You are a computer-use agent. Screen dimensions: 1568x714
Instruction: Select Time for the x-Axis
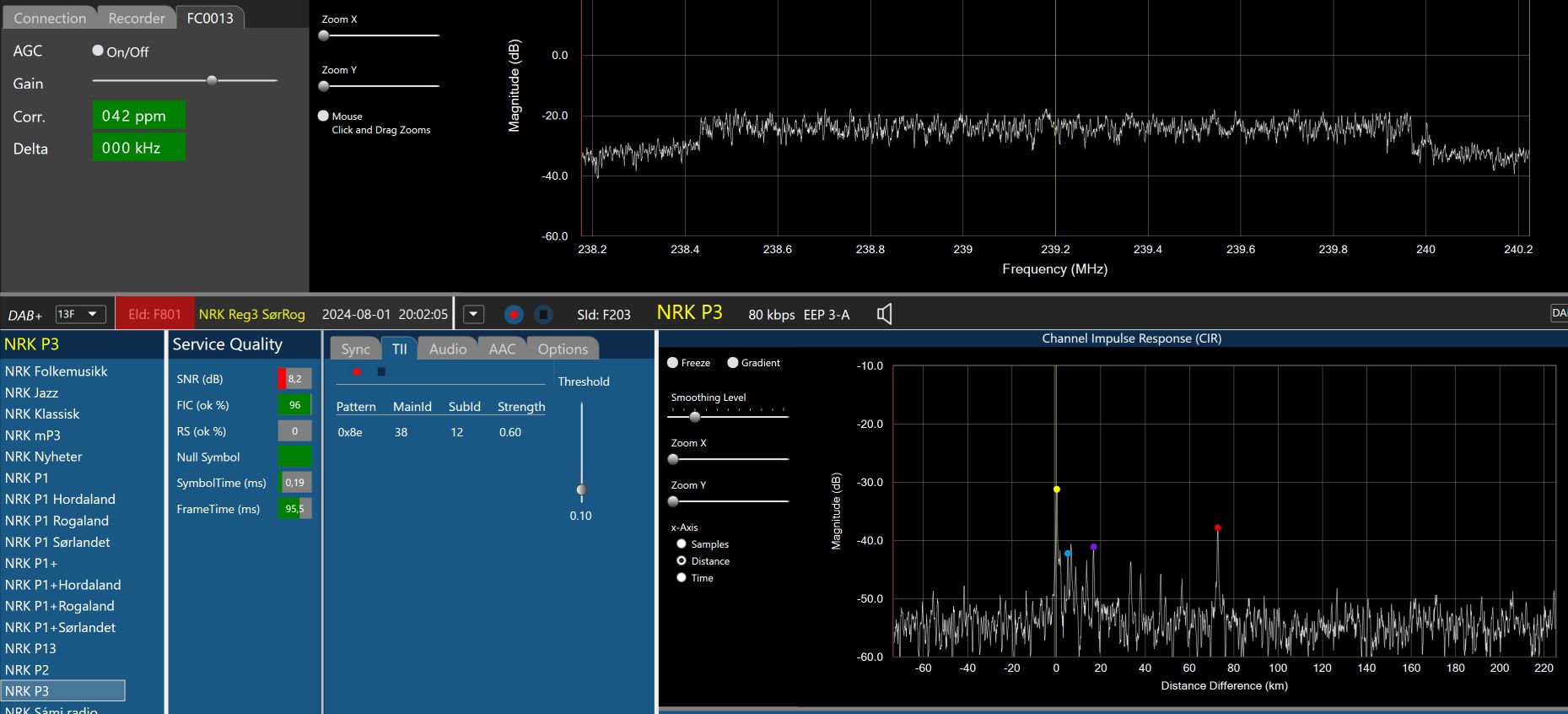click(682, 577)
